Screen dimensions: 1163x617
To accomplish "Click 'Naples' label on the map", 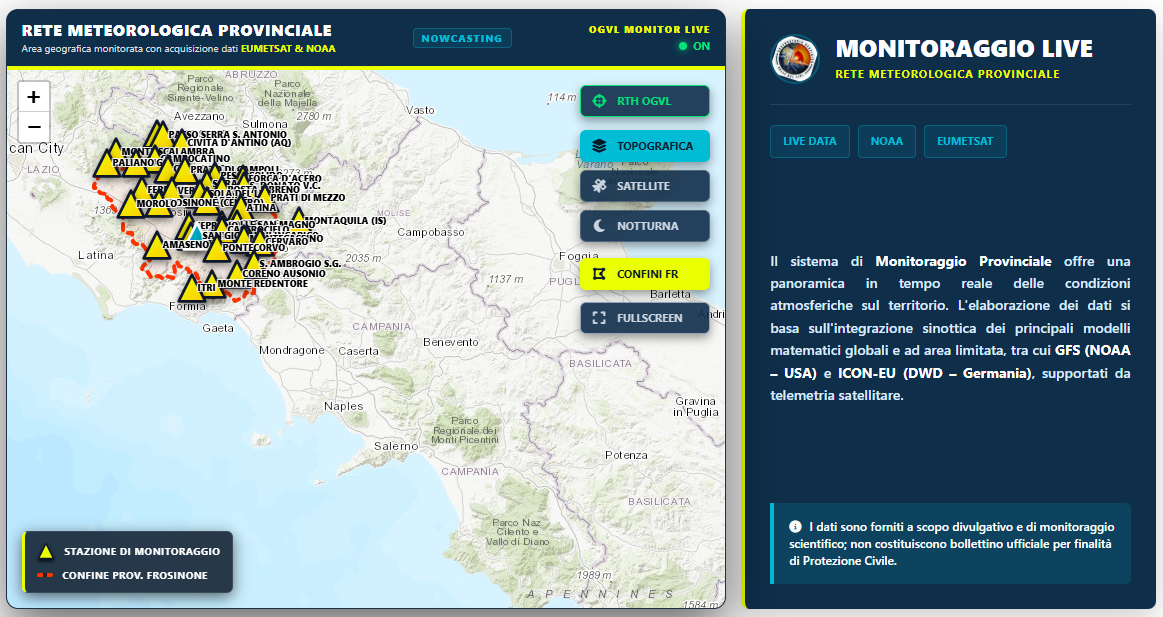I will pos(343,406).
